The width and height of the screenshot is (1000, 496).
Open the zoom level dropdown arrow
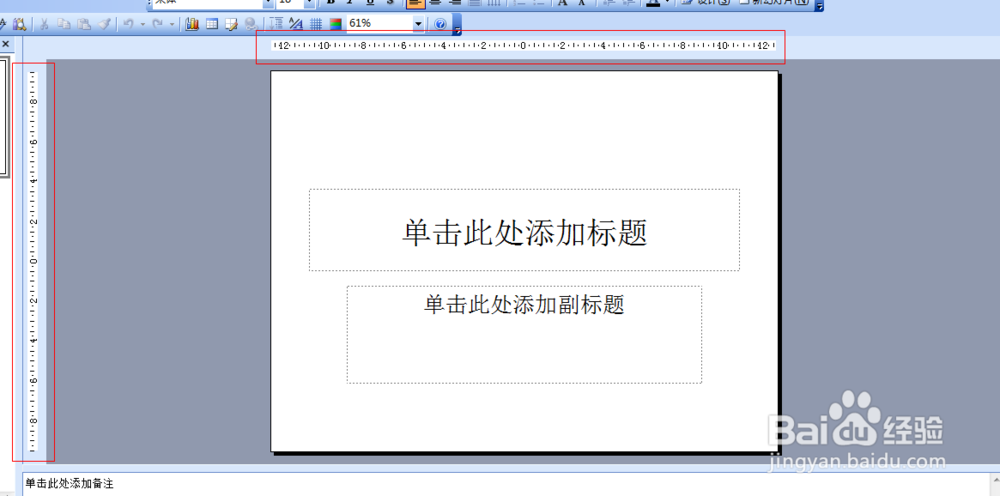[x=418, y=24]
